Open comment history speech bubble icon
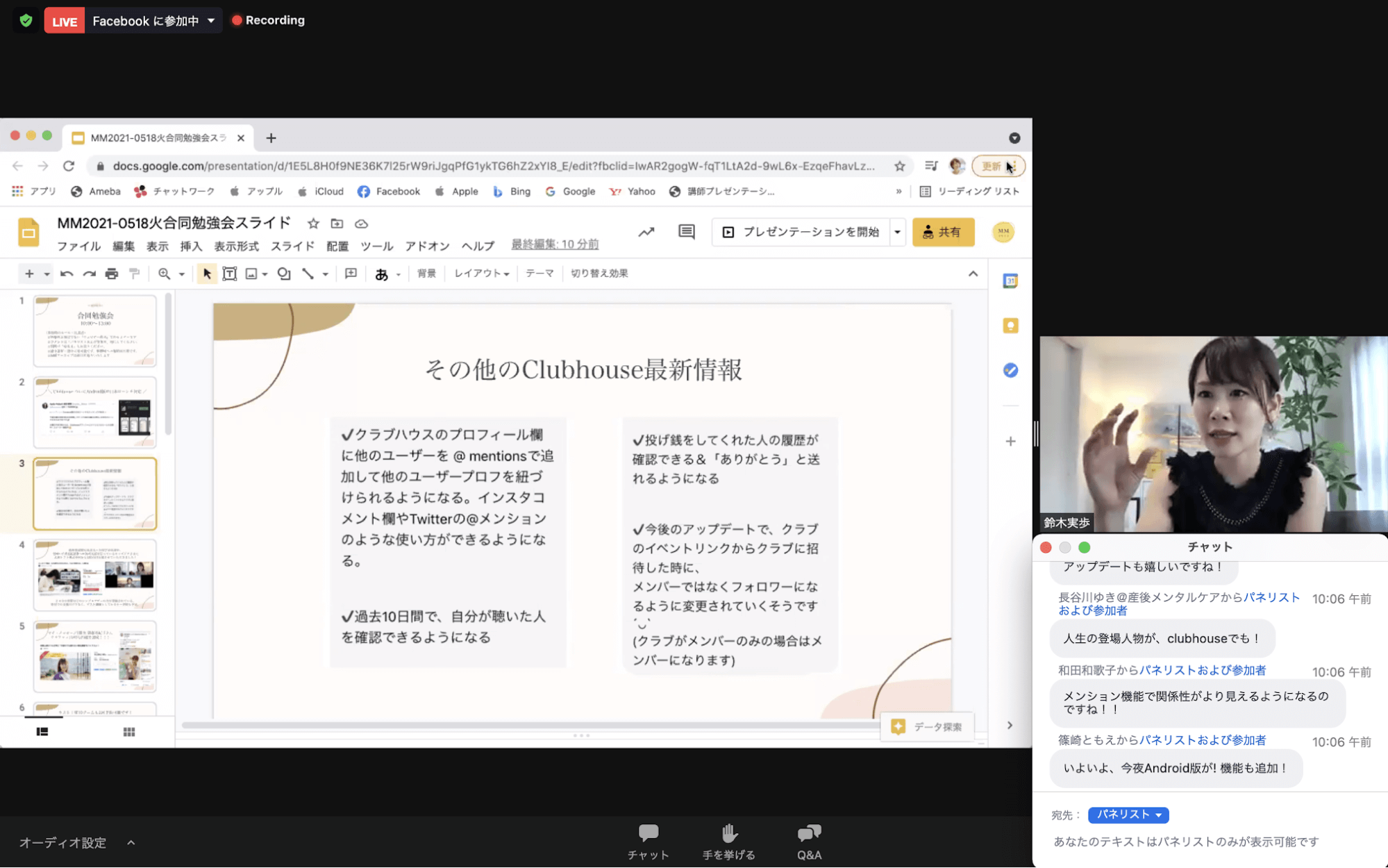Screen dimensions: 1388x868 click(x=686, y=232)
